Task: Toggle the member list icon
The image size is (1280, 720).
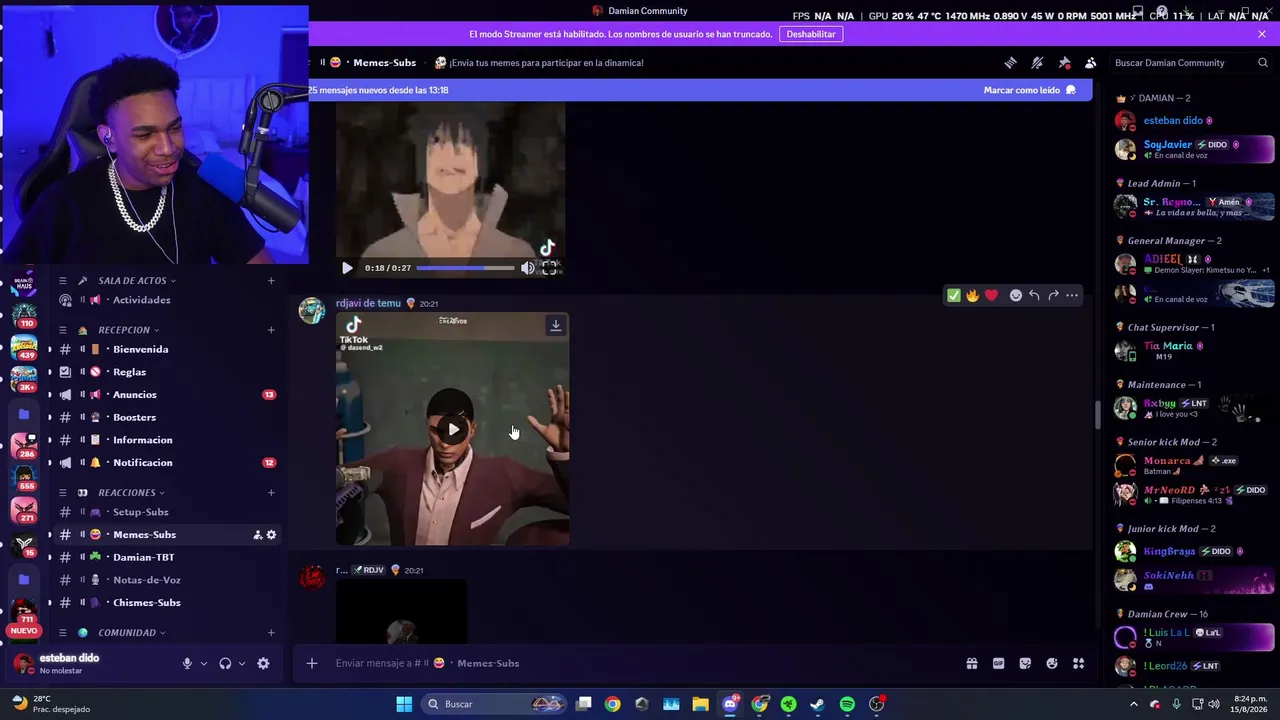Action: 1091,62
